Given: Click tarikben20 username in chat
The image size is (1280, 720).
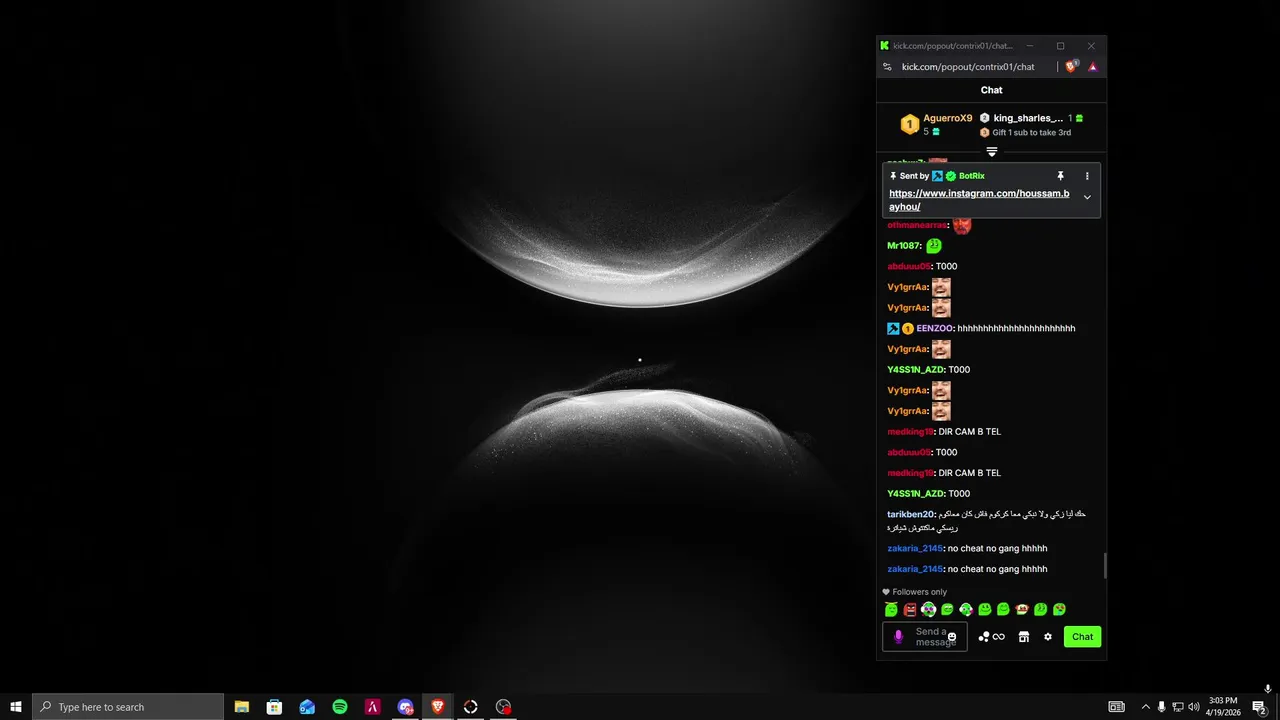Looking at the screenshot, I should click(x=912, y=514).
